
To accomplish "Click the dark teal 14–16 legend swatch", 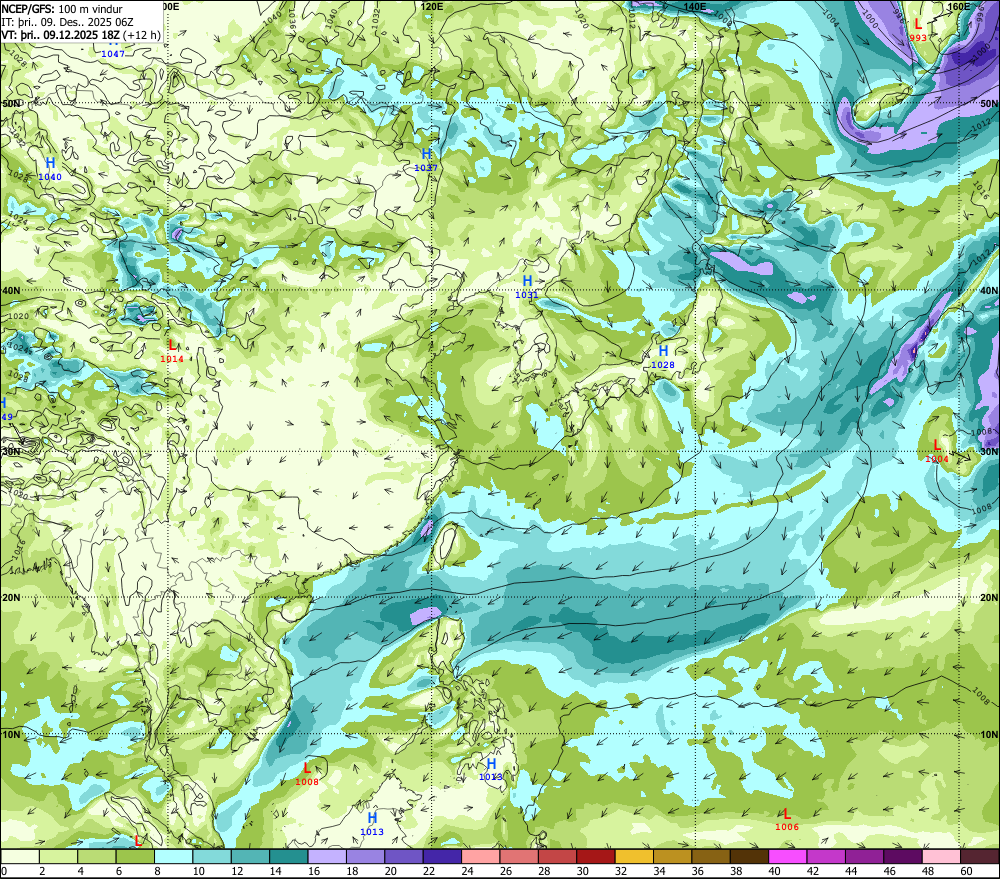I will [289, 856].
